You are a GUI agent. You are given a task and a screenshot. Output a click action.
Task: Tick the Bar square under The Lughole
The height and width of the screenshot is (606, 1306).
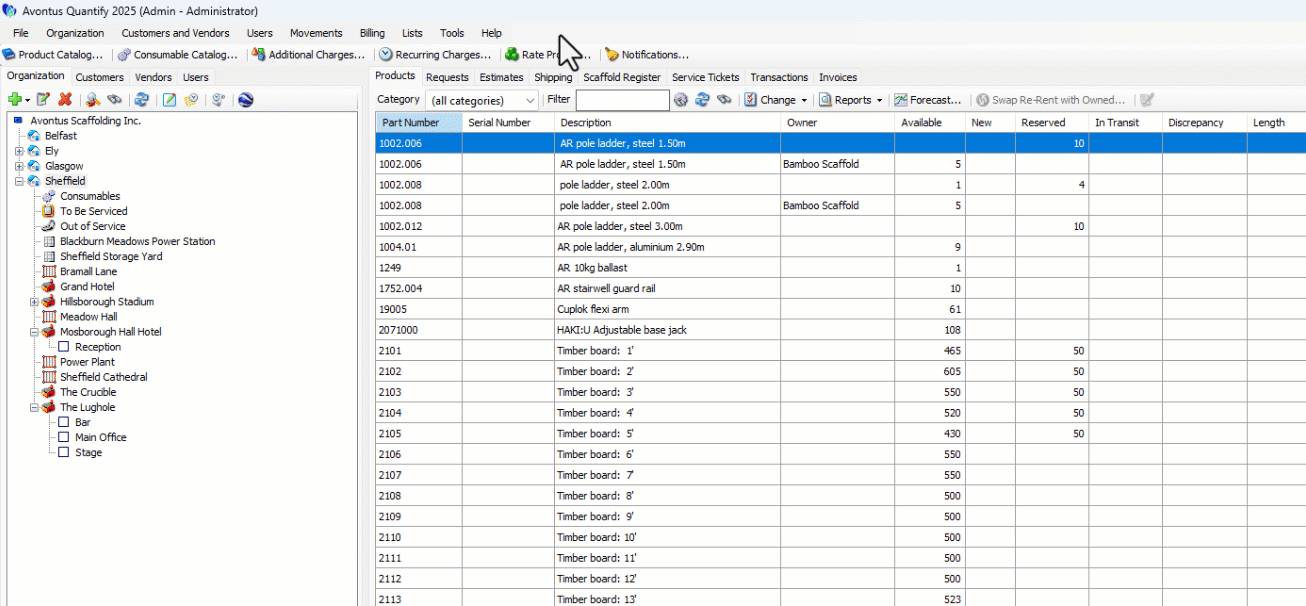tap(64, 422)
